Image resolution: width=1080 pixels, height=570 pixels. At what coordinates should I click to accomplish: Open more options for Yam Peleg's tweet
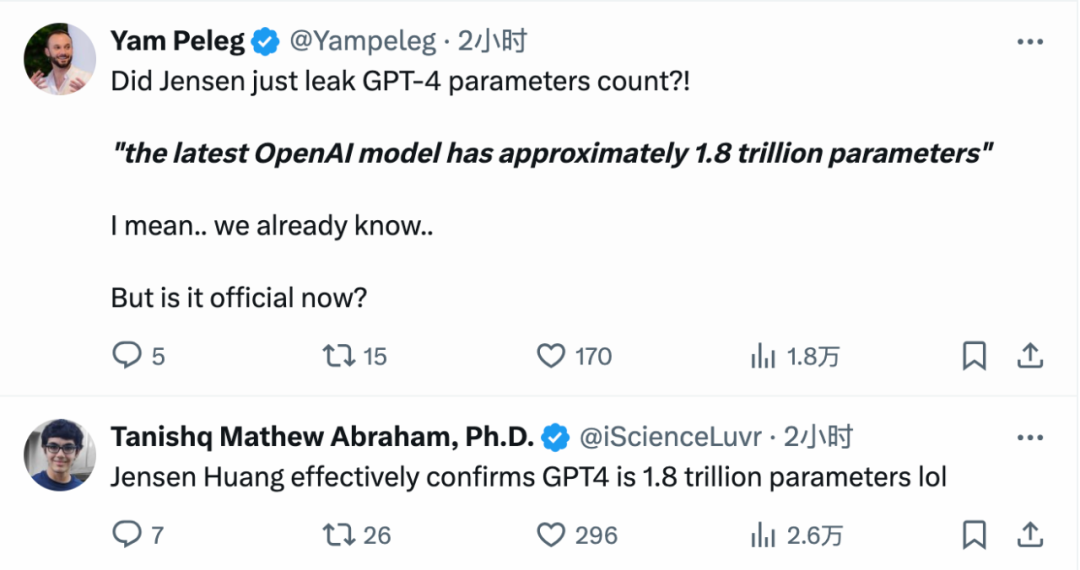click(1030, 42)
